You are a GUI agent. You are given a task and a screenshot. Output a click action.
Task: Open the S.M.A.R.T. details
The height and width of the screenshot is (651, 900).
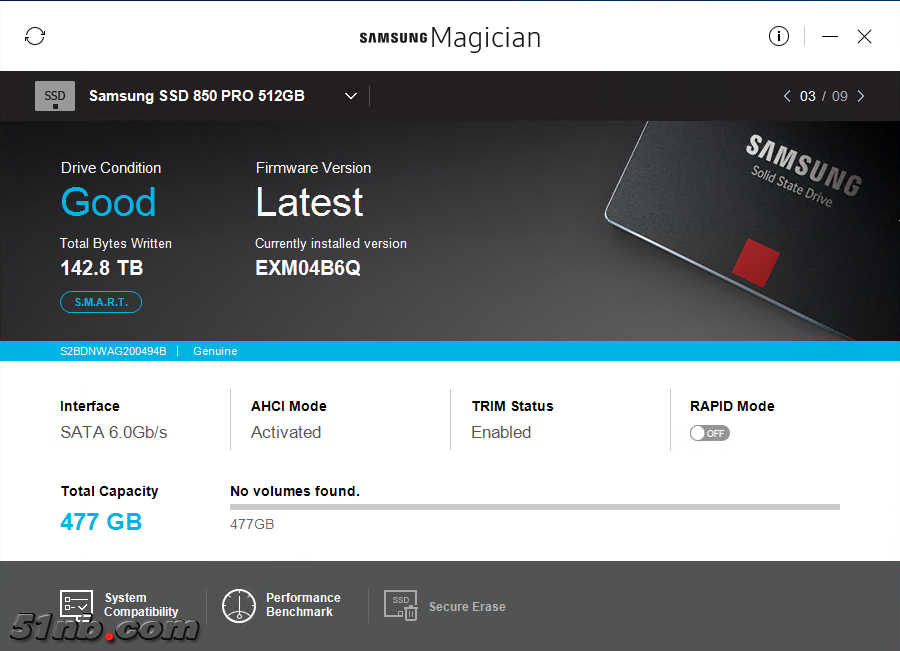[101, 302]
